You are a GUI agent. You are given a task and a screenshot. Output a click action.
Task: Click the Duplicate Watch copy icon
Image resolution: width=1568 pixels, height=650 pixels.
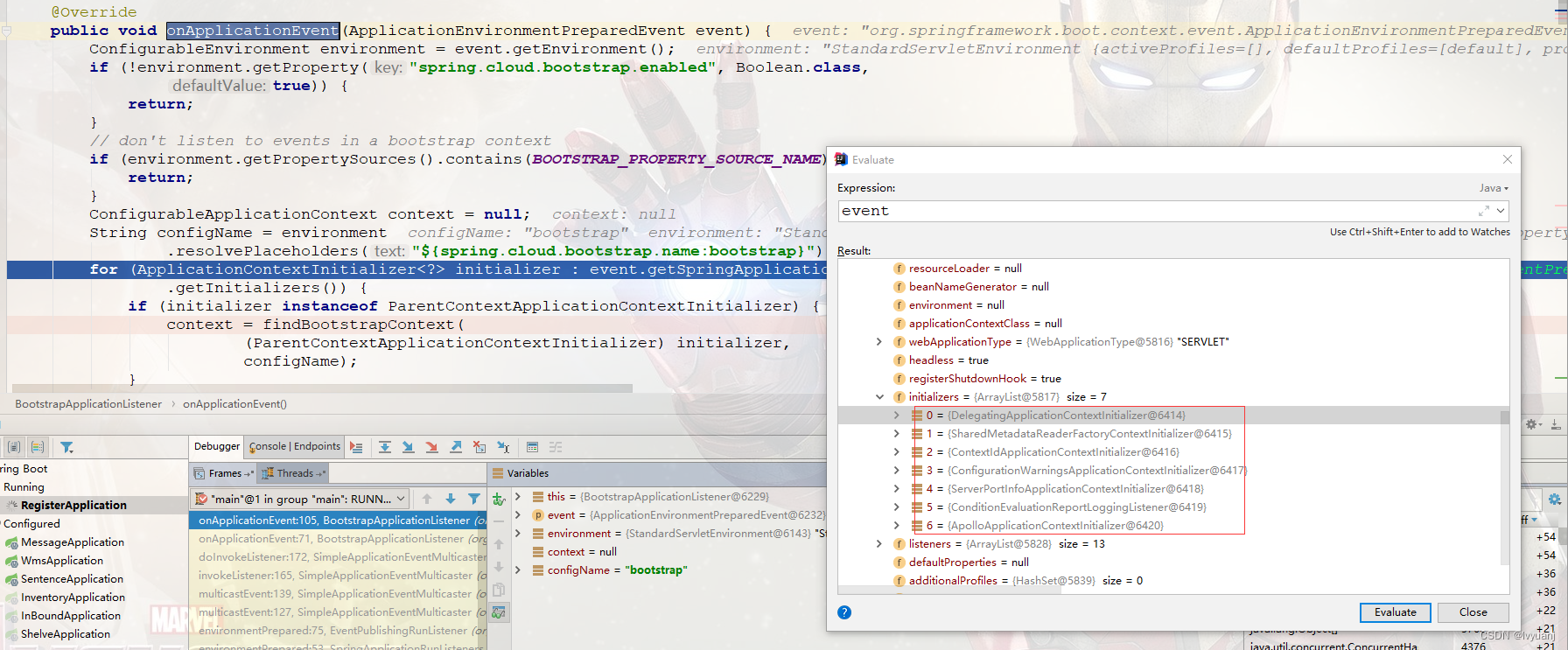click(x=499, y=590)
